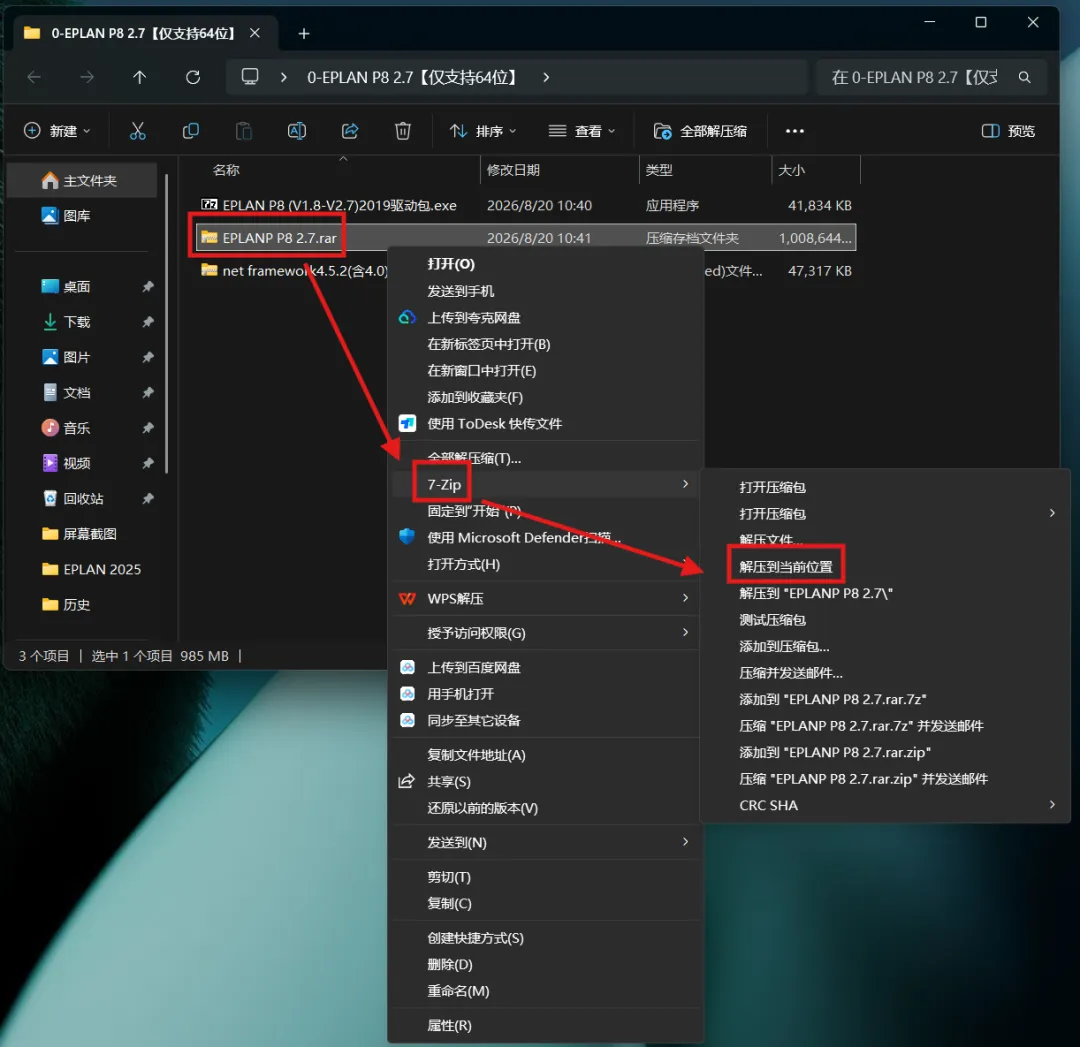
Task: Click the Quark cloud upload icon
Action: [x=407, y=318]
